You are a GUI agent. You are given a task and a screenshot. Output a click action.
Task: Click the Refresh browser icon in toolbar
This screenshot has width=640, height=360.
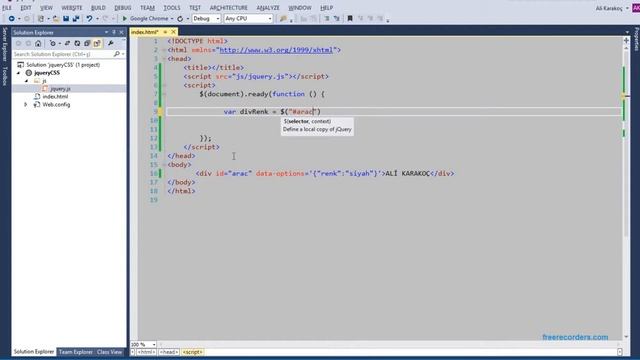[x=180, y=19]
